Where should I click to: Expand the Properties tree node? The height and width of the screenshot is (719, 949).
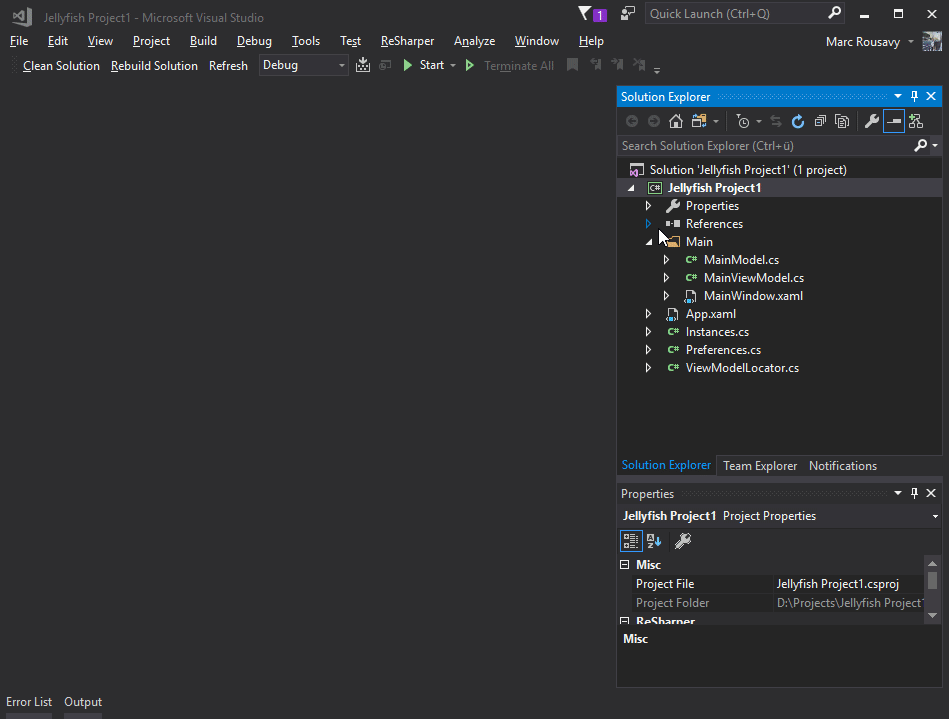point(648,206)
